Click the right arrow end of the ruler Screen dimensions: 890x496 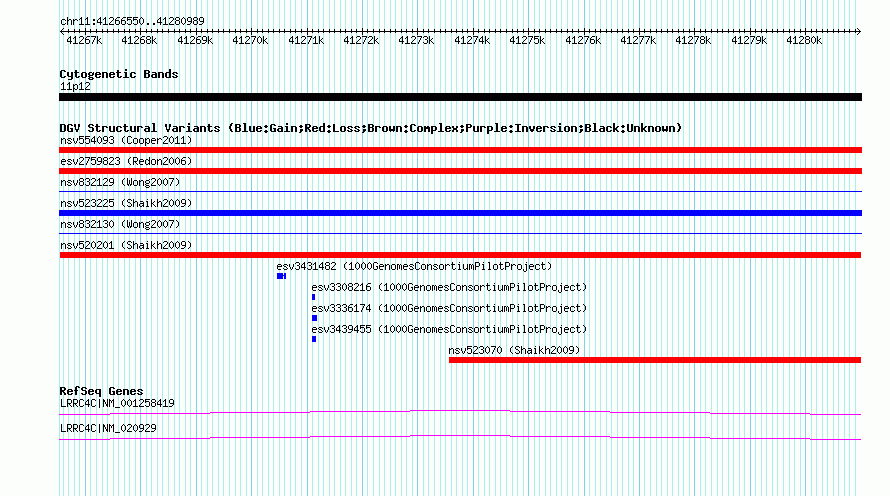pos(859,31)
